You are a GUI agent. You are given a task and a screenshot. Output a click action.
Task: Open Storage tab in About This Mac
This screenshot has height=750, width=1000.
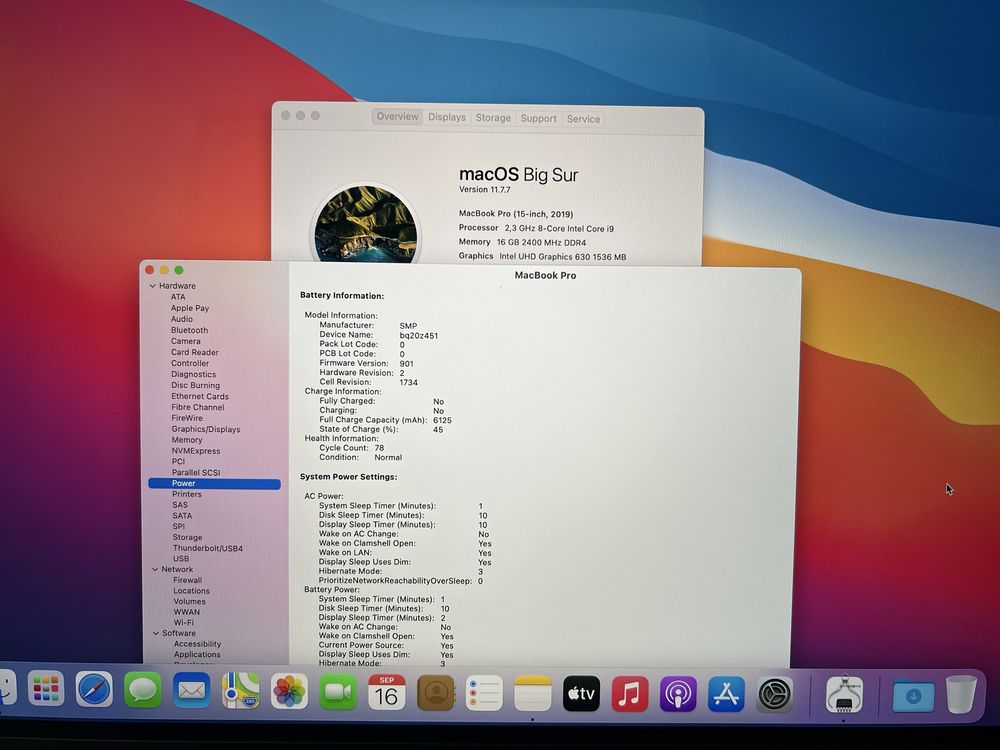point(493,118)
